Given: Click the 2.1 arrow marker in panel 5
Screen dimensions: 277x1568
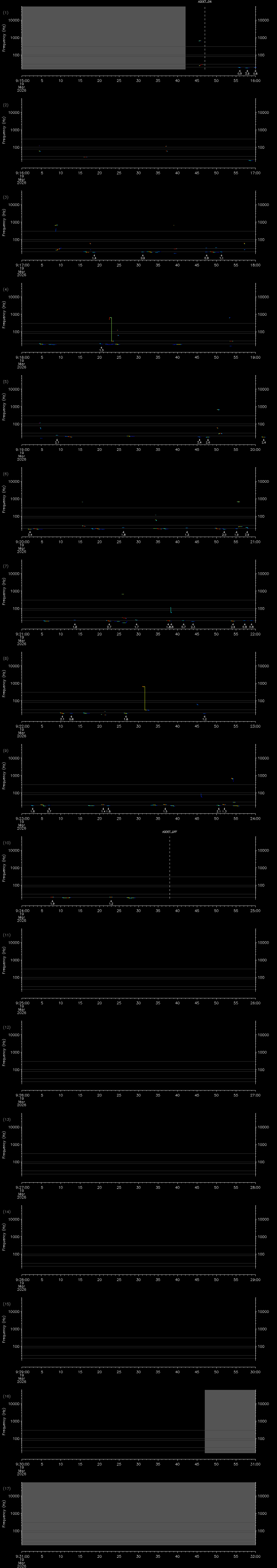Looking at the screenshot, I should 57,441.
